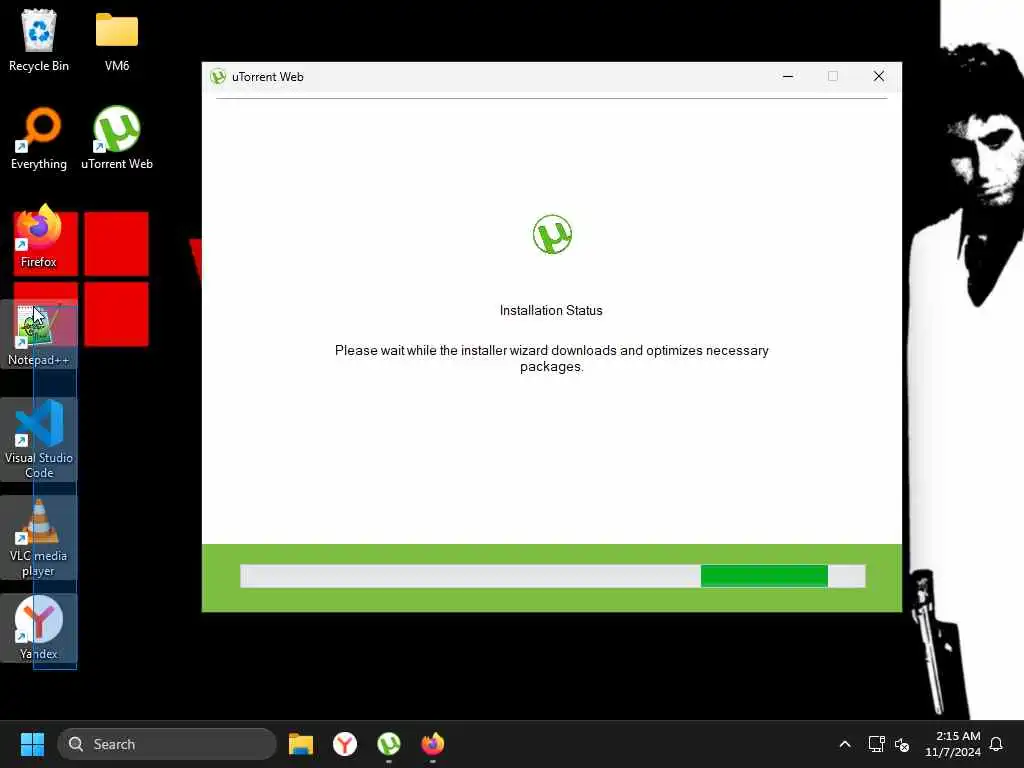Screen dimensions: 1024x768
Task: Select the Notepad++ desktop shortcut
Action: [39, 334]
